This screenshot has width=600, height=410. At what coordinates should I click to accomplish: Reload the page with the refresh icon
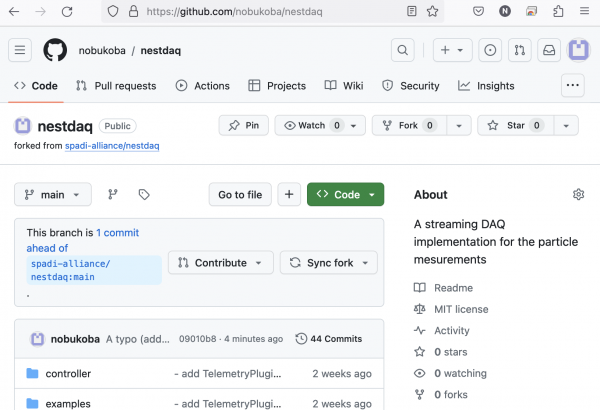(x=67, y=11)
